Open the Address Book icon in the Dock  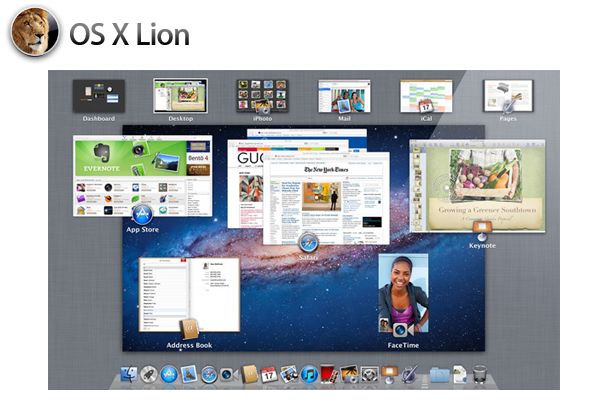click(249, 374)
